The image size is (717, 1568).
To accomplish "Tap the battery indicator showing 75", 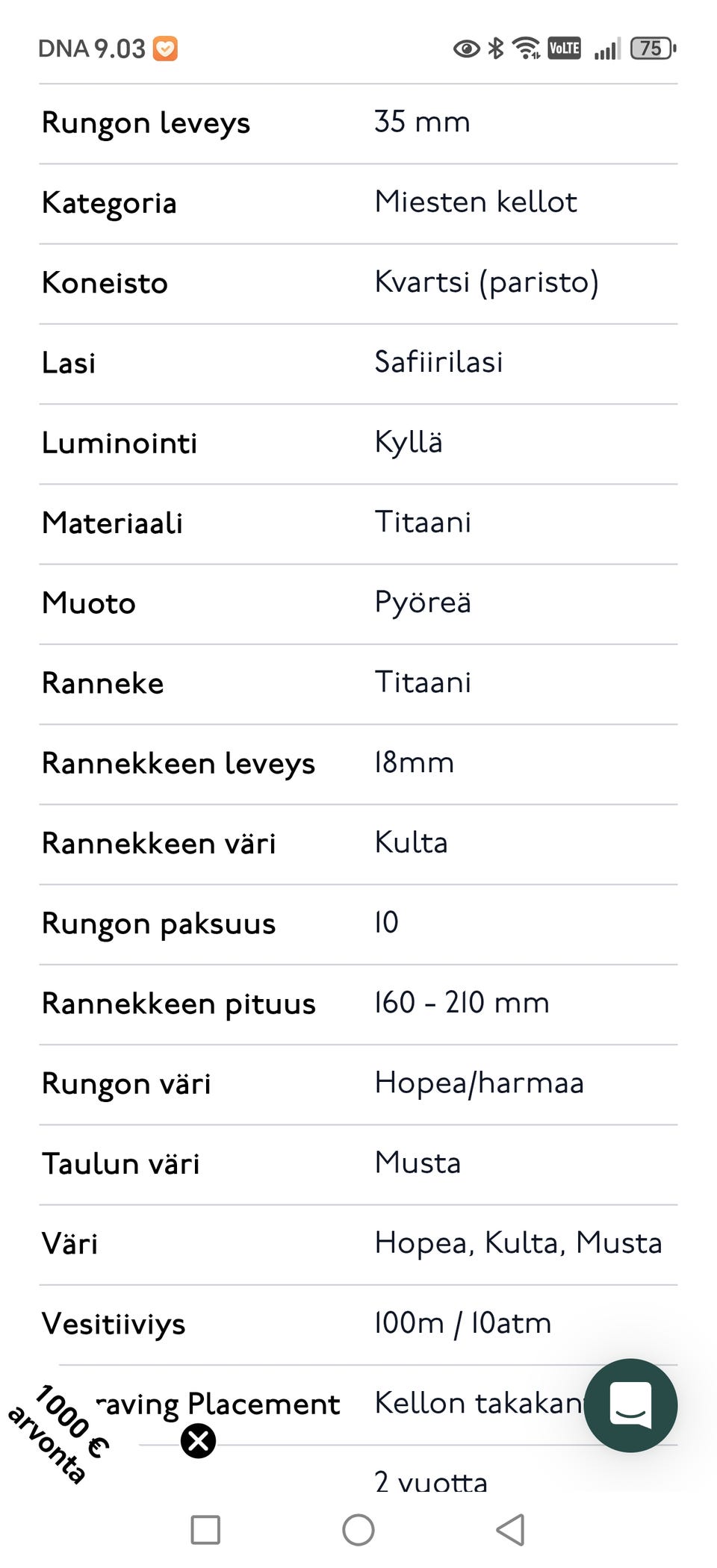I will (651, 48).
